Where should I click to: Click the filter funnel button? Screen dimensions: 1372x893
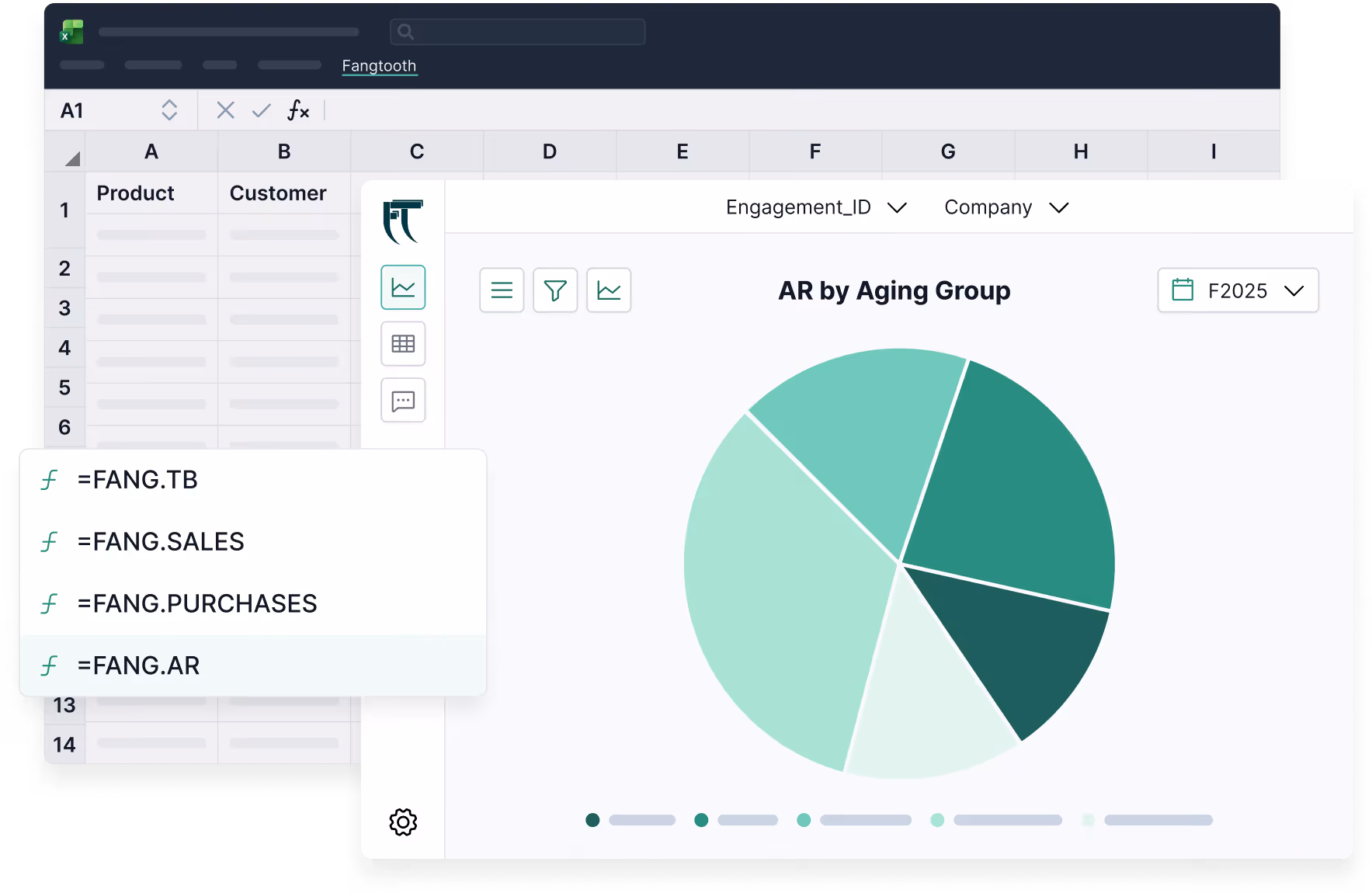coord(555,290)
